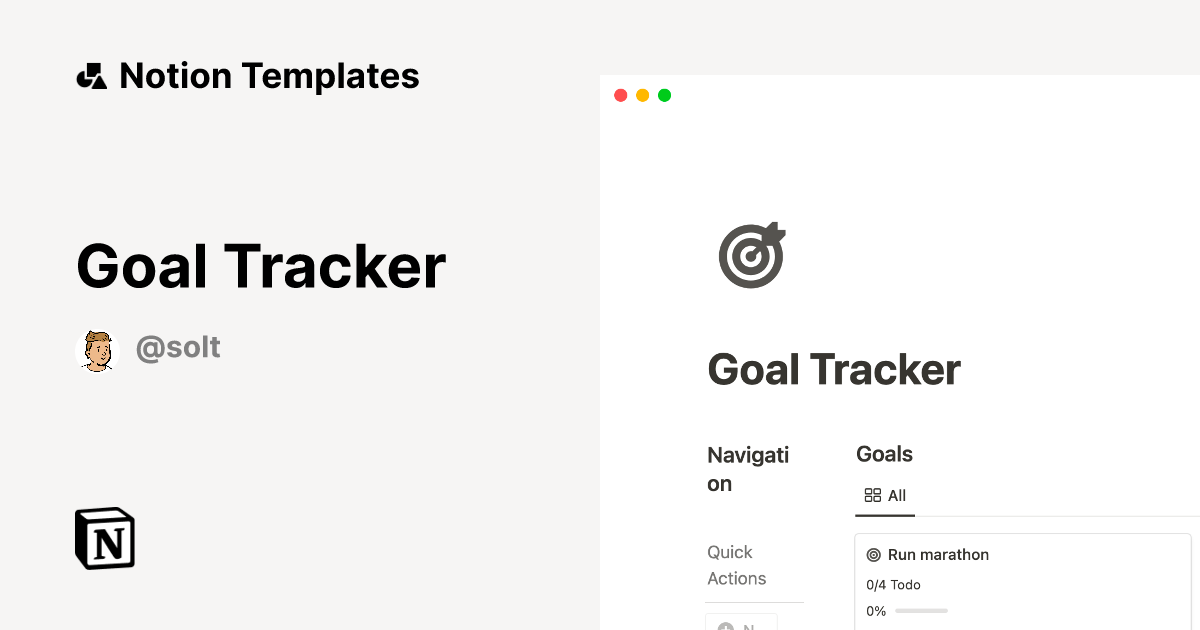Click the 0/4 Todo counter
This screenshot has width=1200, height=630.
click(x=893, y=584)
